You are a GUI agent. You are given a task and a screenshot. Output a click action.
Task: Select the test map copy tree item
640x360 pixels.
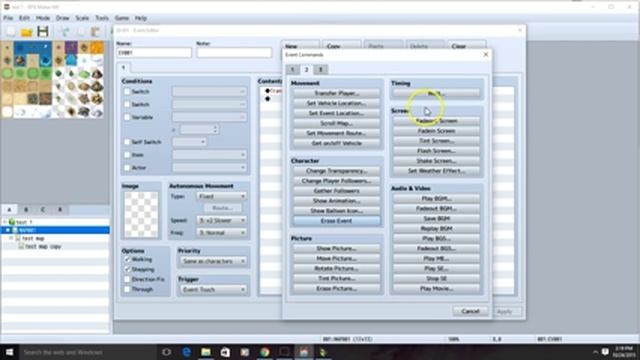click(43, 247)
